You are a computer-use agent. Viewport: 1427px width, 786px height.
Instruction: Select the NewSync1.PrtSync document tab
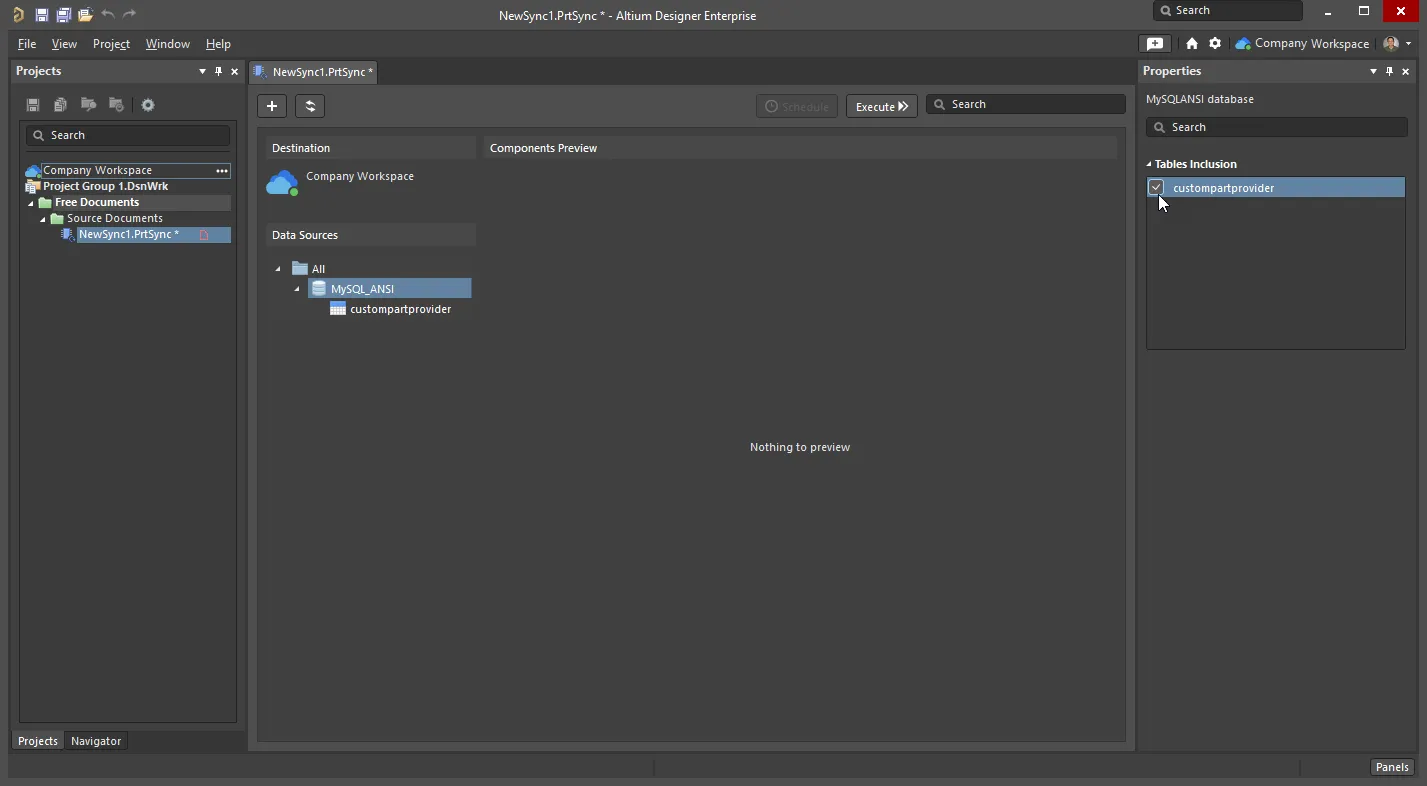(314, 72)
